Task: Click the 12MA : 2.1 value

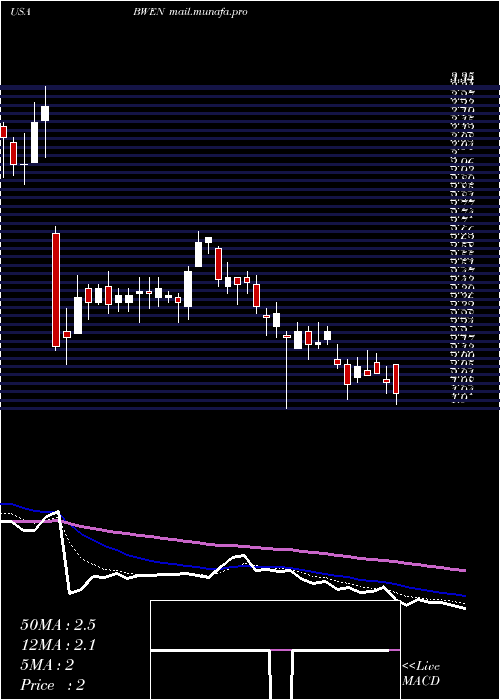Action: tap(58, 645)
